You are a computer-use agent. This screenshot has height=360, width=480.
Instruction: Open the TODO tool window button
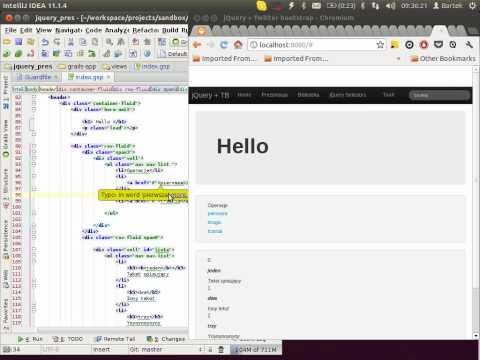(x=68, y=339)
